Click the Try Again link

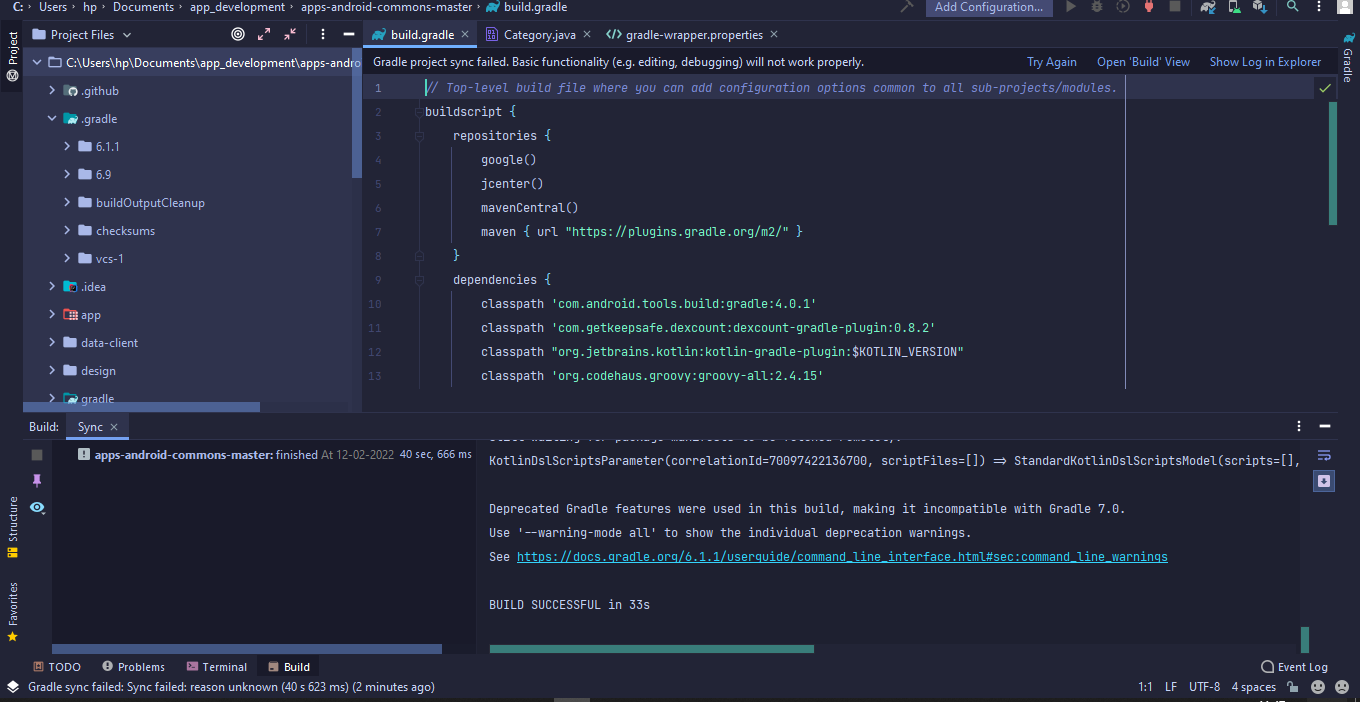[1051, 61]
